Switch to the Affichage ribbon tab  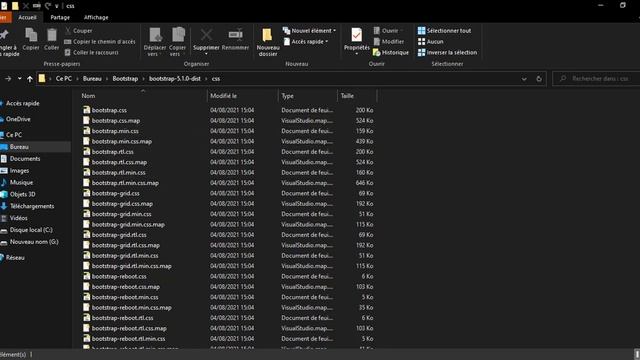pos(96,18)
